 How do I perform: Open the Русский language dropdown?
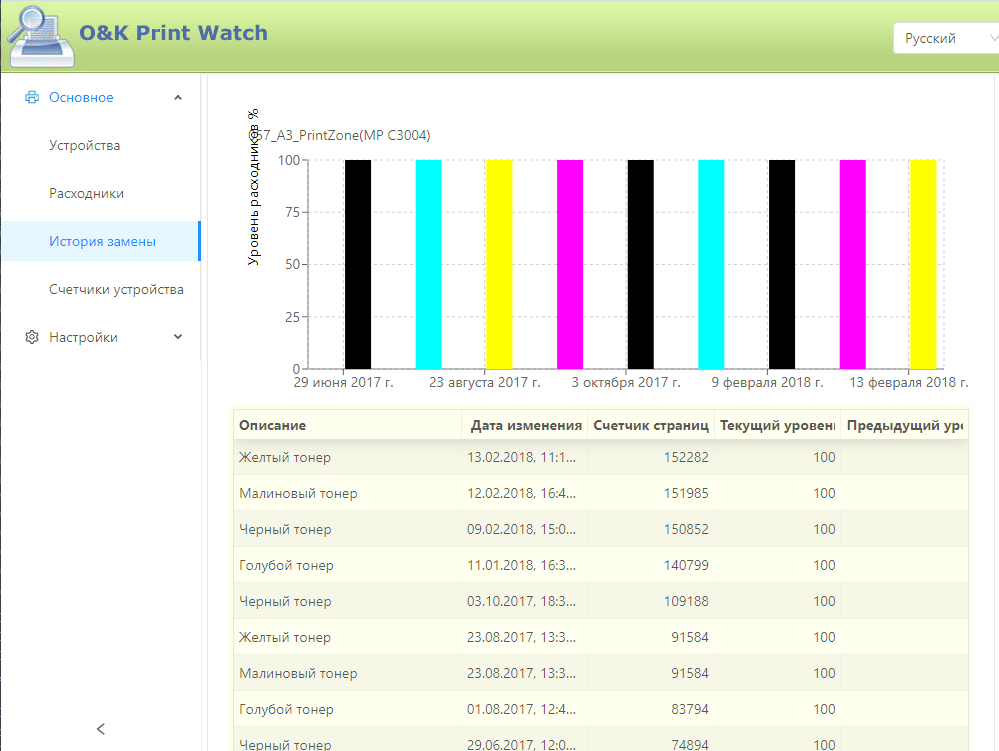(945, 38)
